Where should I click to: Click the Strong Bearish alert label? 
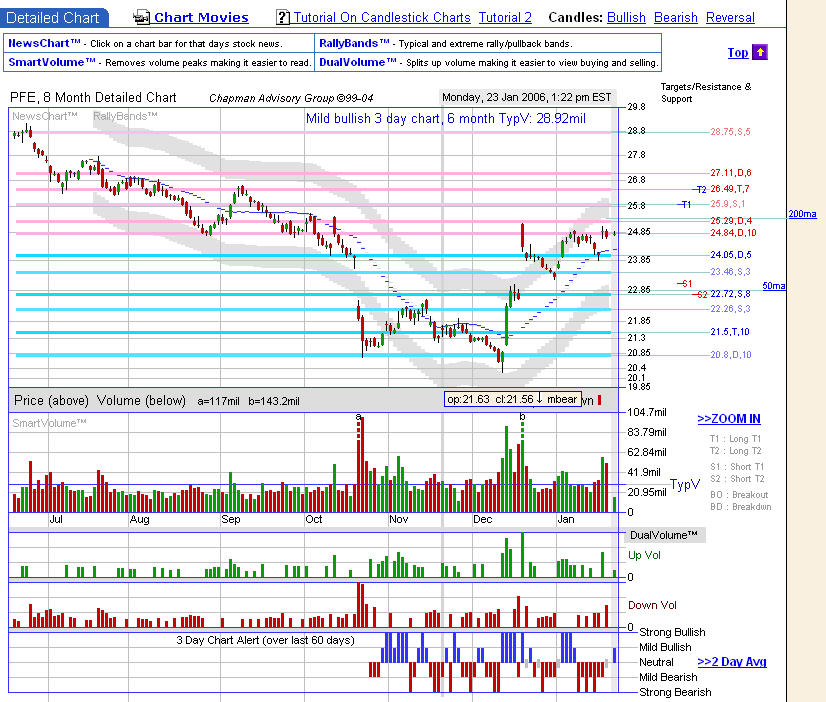675,692
